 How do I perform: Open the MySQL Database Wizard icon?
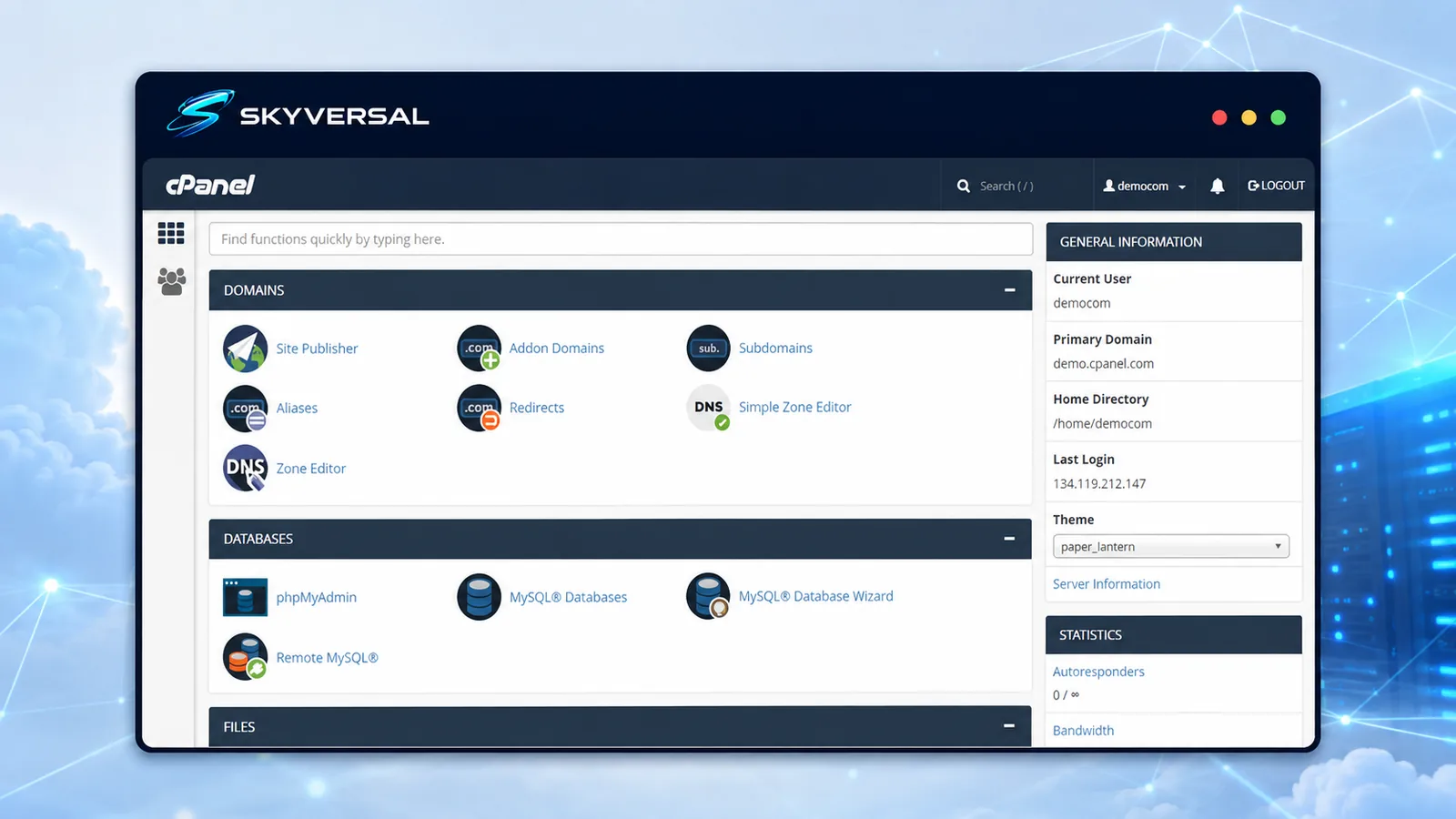point(709,597)
